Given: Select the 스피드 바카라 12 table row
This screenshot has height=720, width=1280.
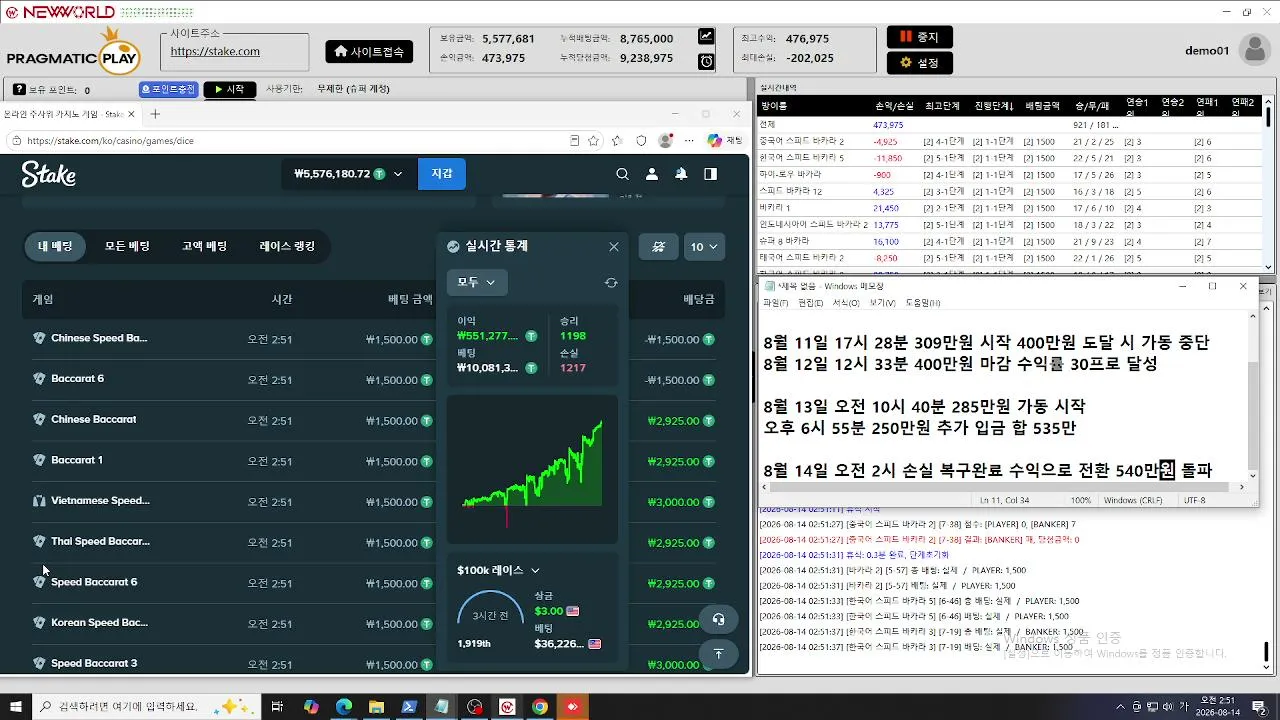Looking at the screenshot, I should point(1010,191).
